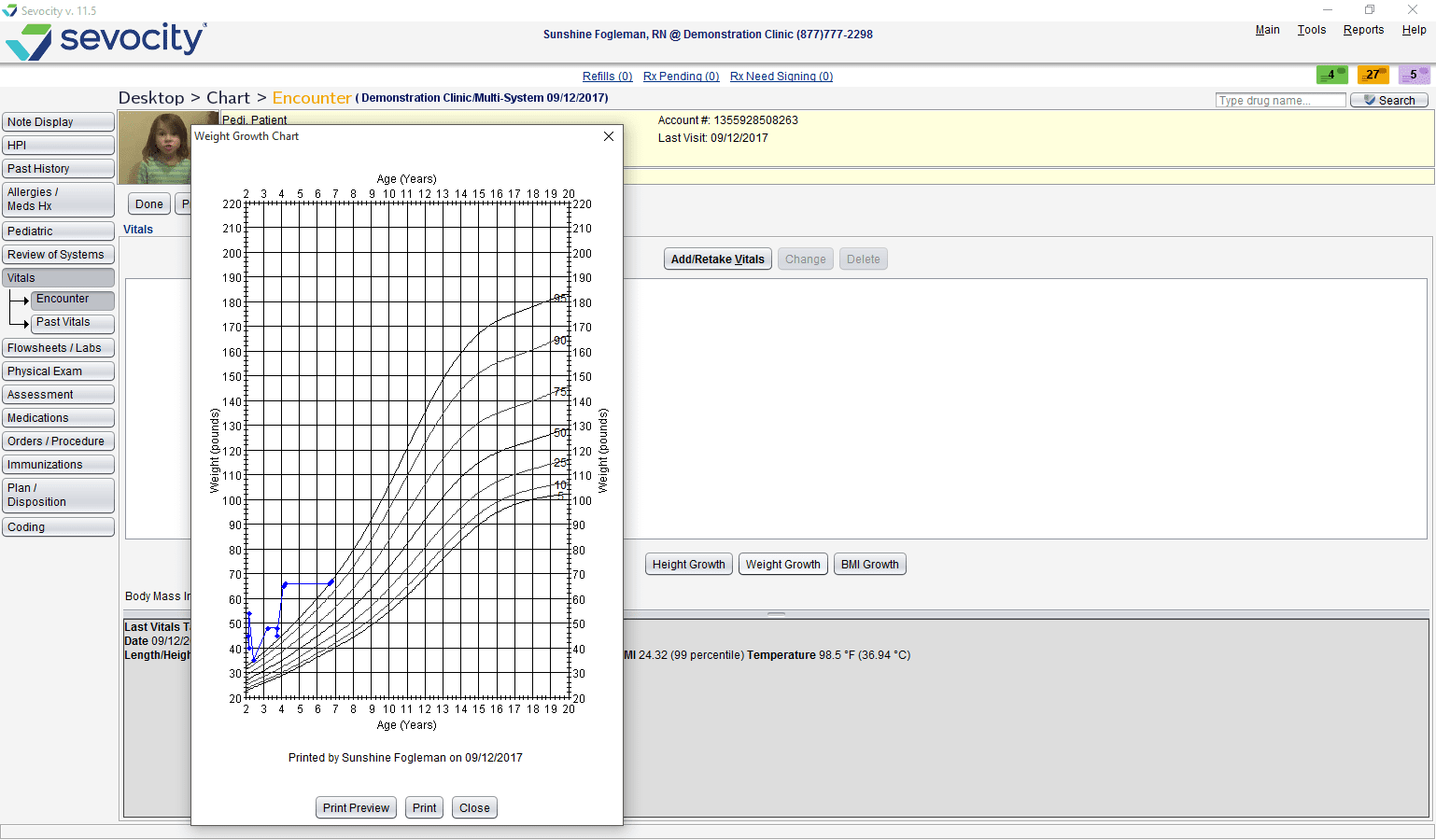The height and width of the screenshot is (840, 1436).
Task: Click the Sevocity logo in the header
Action: 106,41
